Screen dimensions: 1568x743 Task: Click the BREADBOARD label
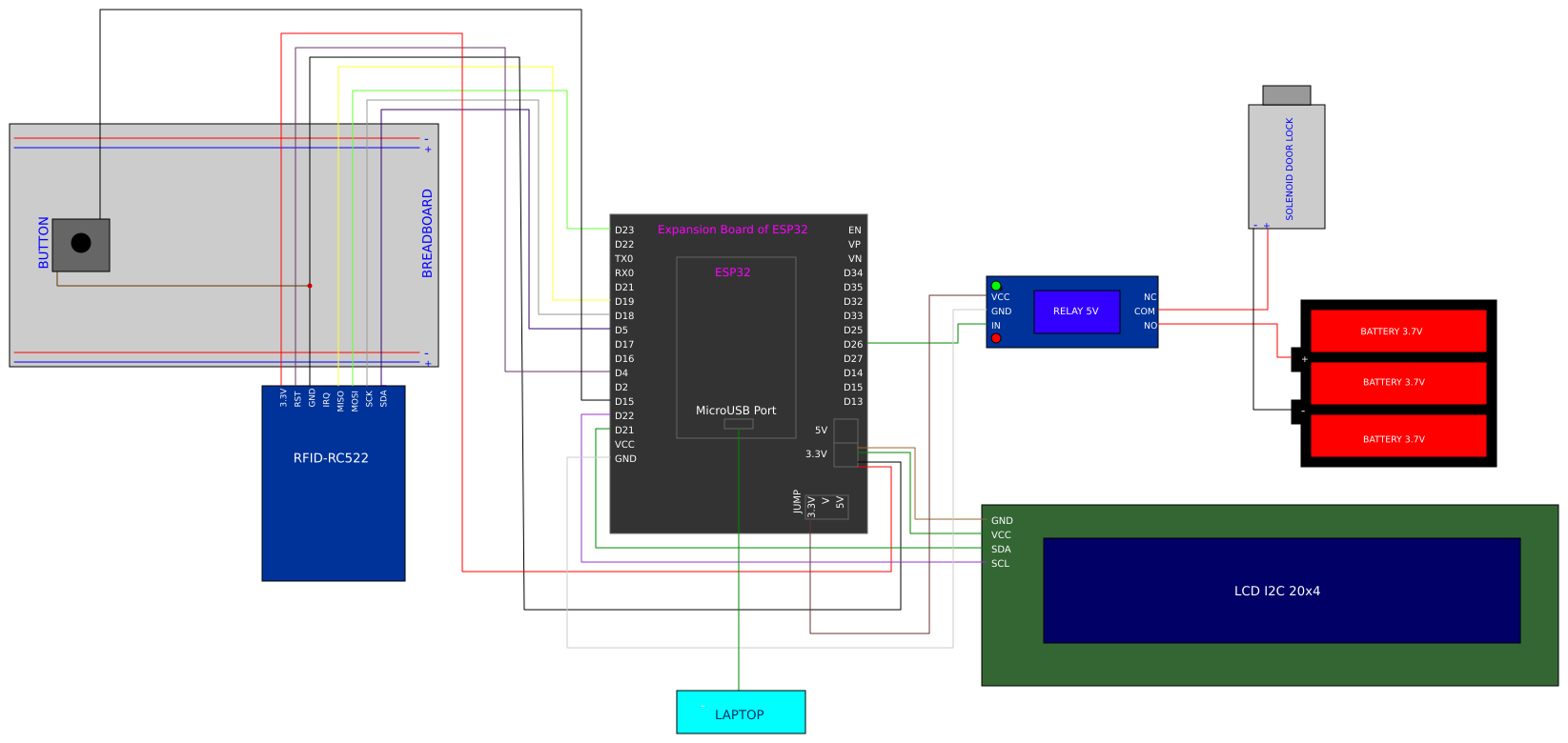click(427, 233)
